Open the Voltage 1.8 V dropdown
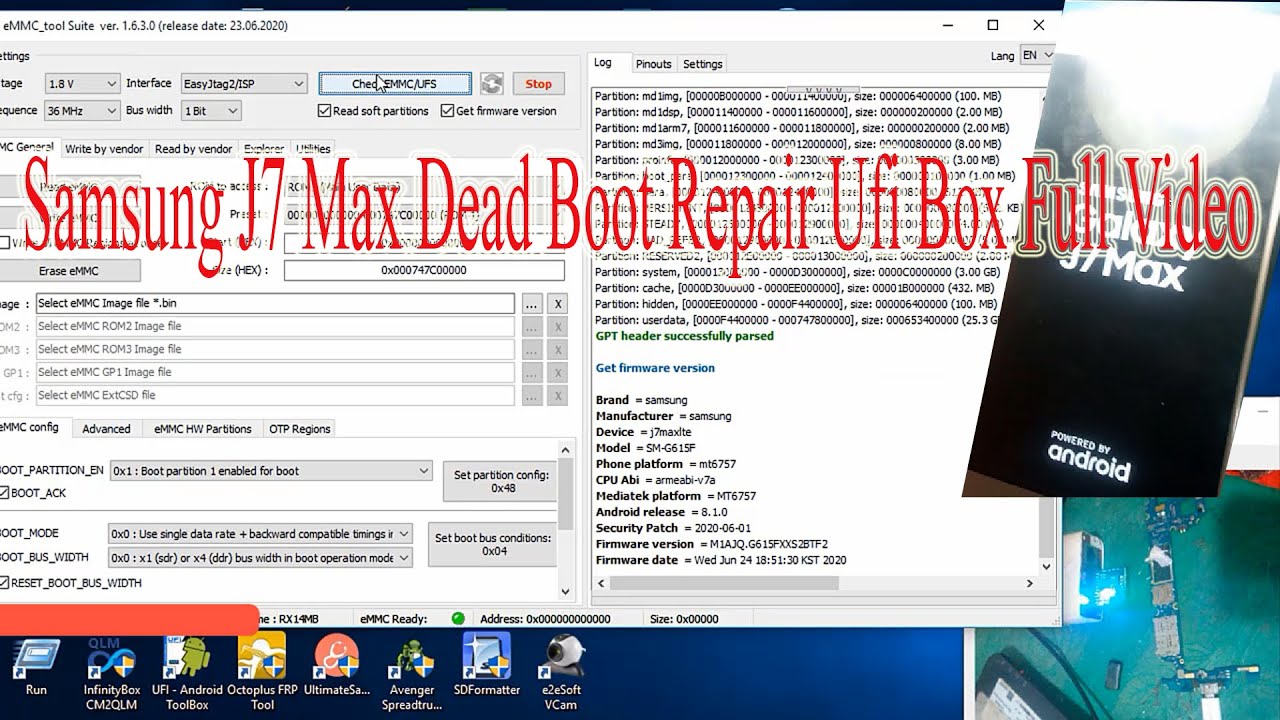1280x720 pixels. click(x=81, y=84)
